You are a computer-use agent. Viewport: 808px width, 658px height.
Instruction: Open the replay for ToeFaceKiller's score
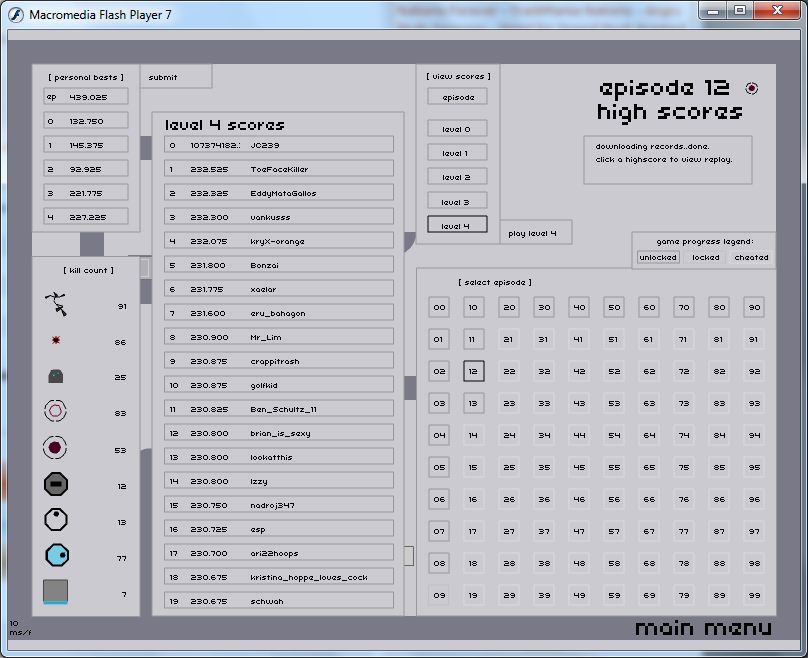pos(278,169)
